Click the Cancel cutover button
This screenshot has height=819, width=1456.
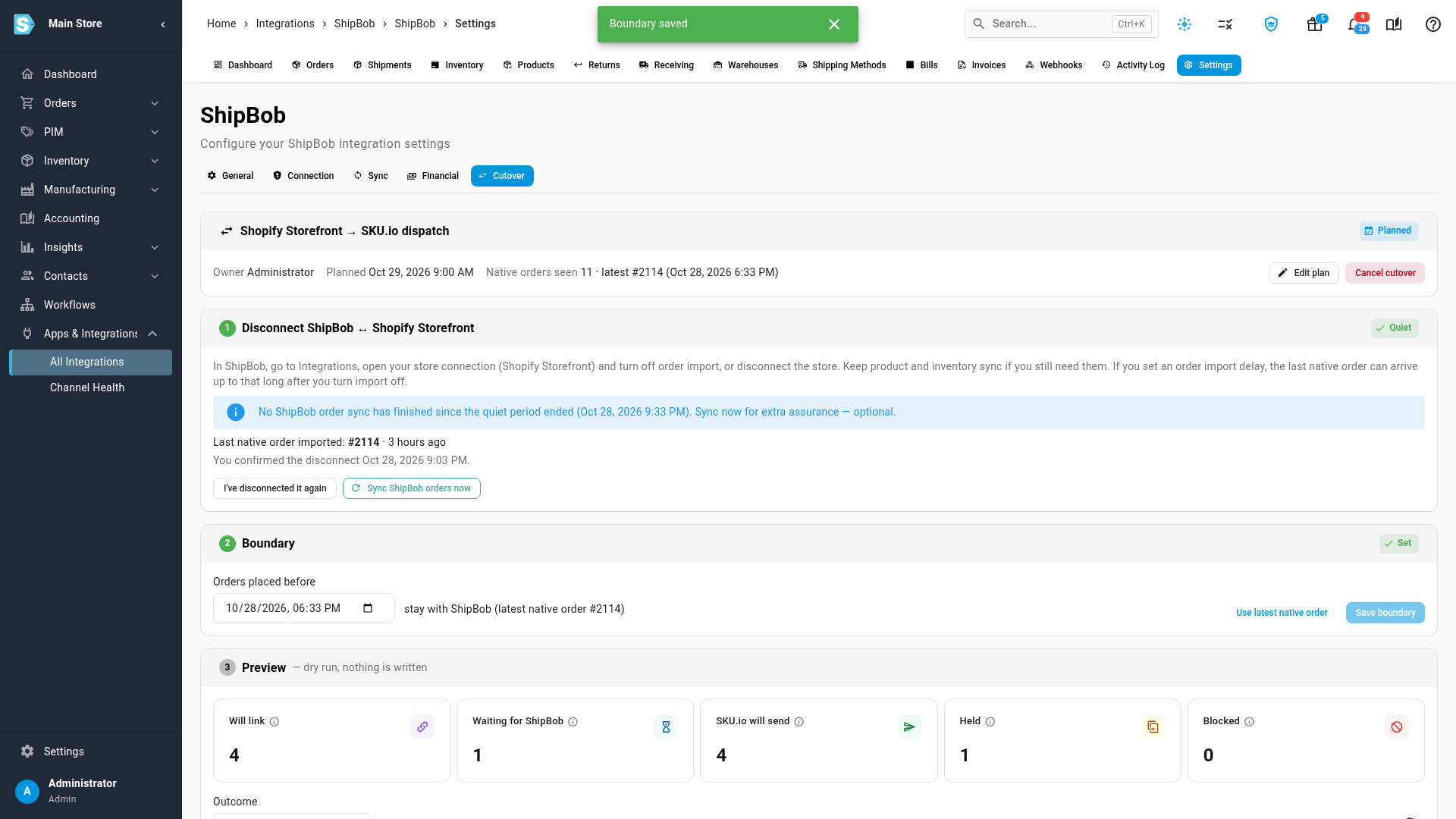pyautogui.click(x=1385, y=273)
